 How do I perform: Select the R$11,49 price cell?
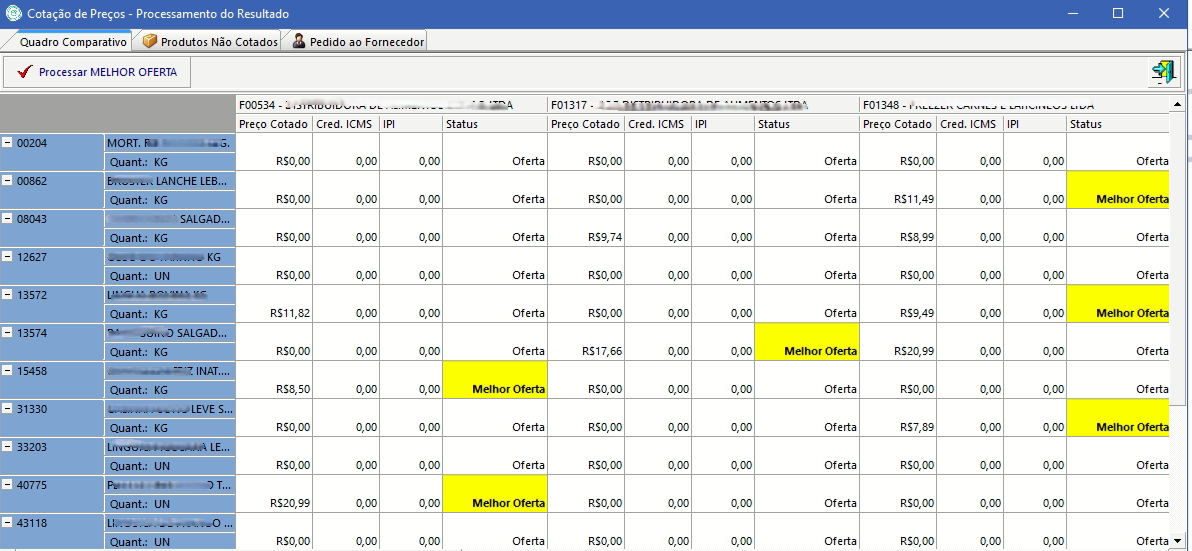[898, 190]
